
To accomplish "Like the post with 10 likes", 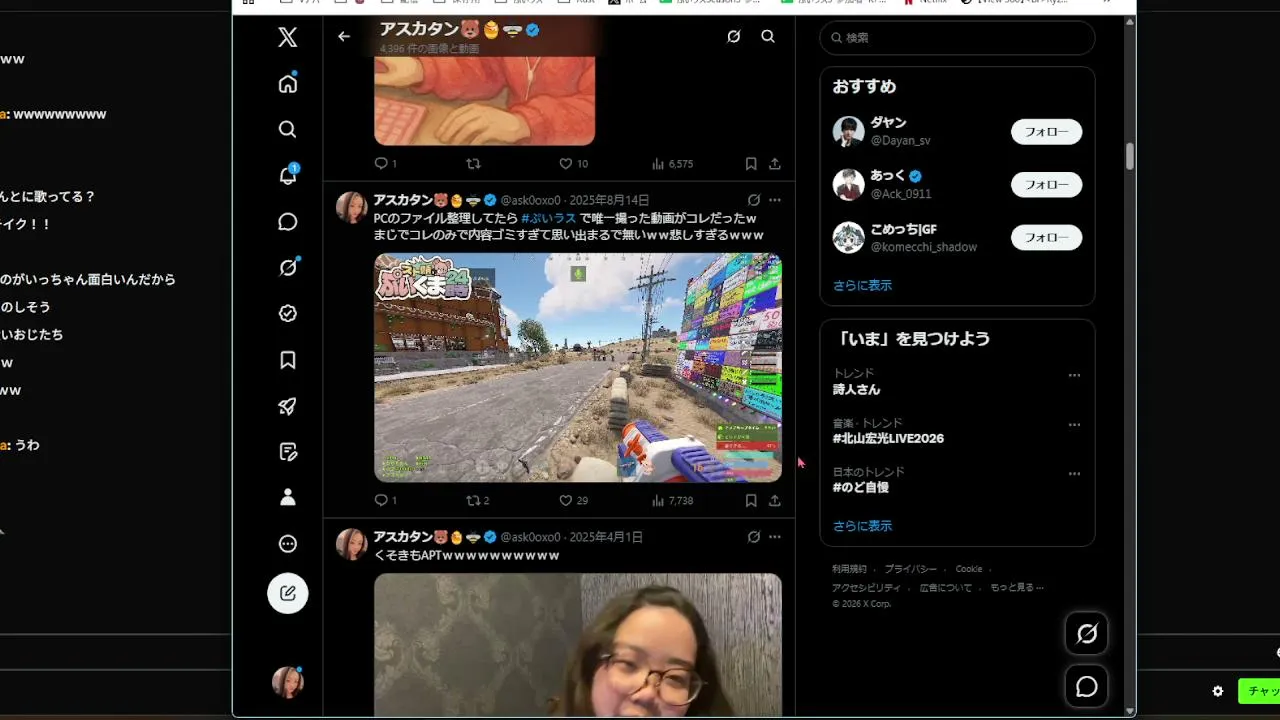I will (573, 163).
